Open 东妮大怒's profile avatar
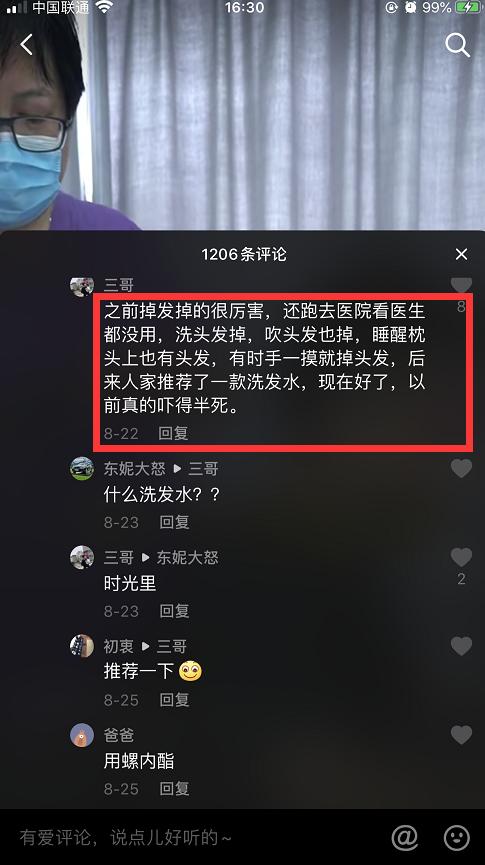The height and width of the screenshot is (865, 485). click(82, 468)
